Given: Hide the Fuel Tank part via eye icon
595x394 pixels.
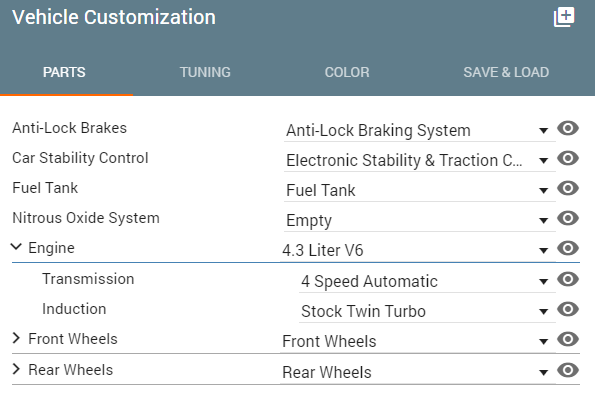Looking at the screenshot, I should (568, 188).
